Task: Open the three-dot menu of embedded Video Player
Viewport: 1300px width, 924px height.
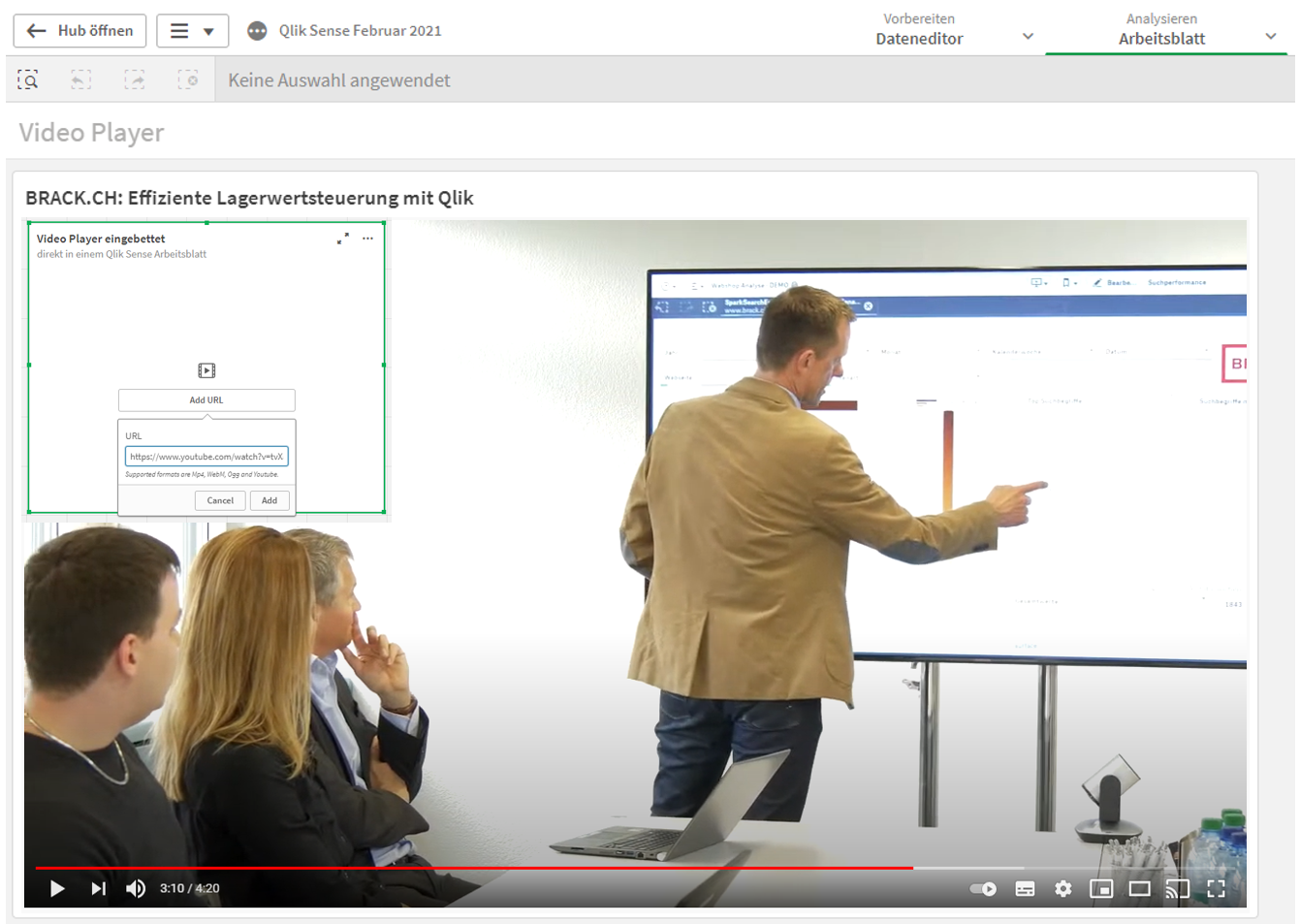Action: tap(367, 239)
